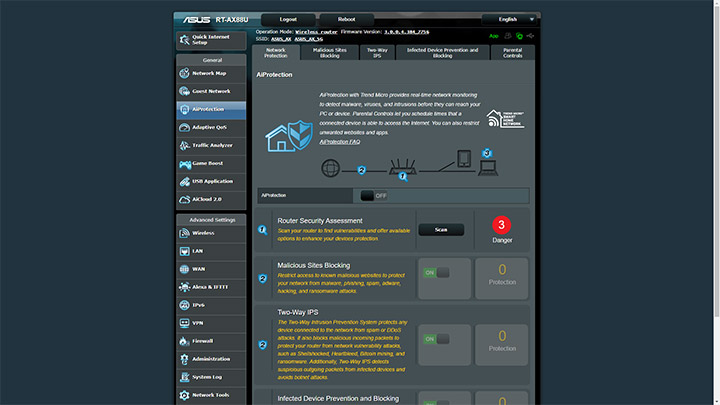Switch to Malicious Sites Blocking tab
The width and height of the screenshot is (720, 405).
[x=330, y=53]
